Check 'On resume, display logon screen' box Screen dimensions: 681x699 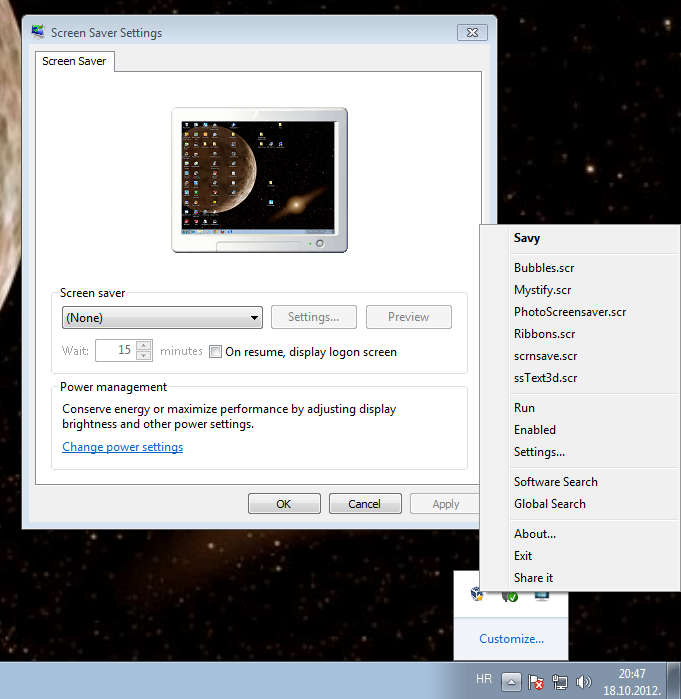point(216,351)
